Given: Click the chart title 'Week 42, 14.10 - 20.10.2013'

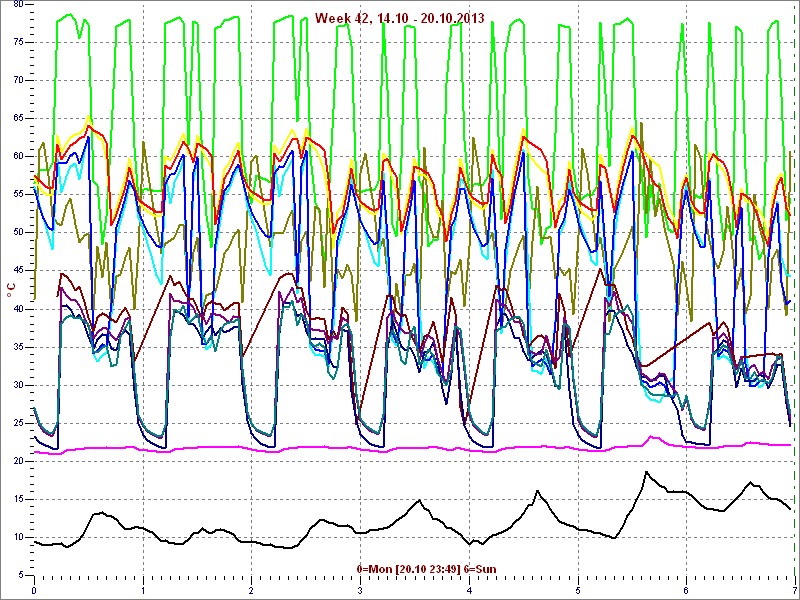Looking at the screenshot, I should tap(399, 18).
